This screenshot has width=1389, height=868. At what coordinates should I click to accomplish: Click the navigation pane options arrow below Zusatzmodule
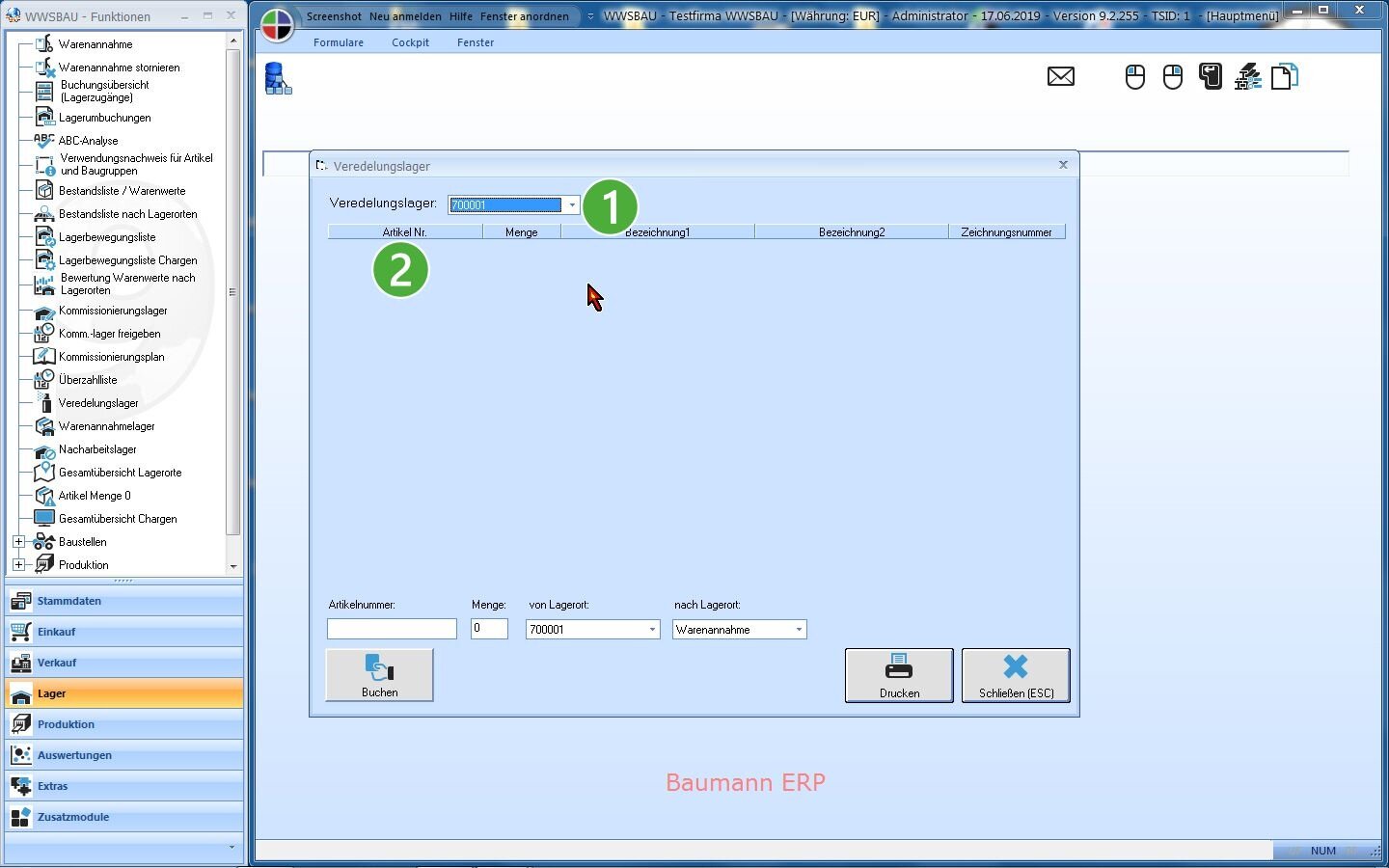(x=231, y=848)
